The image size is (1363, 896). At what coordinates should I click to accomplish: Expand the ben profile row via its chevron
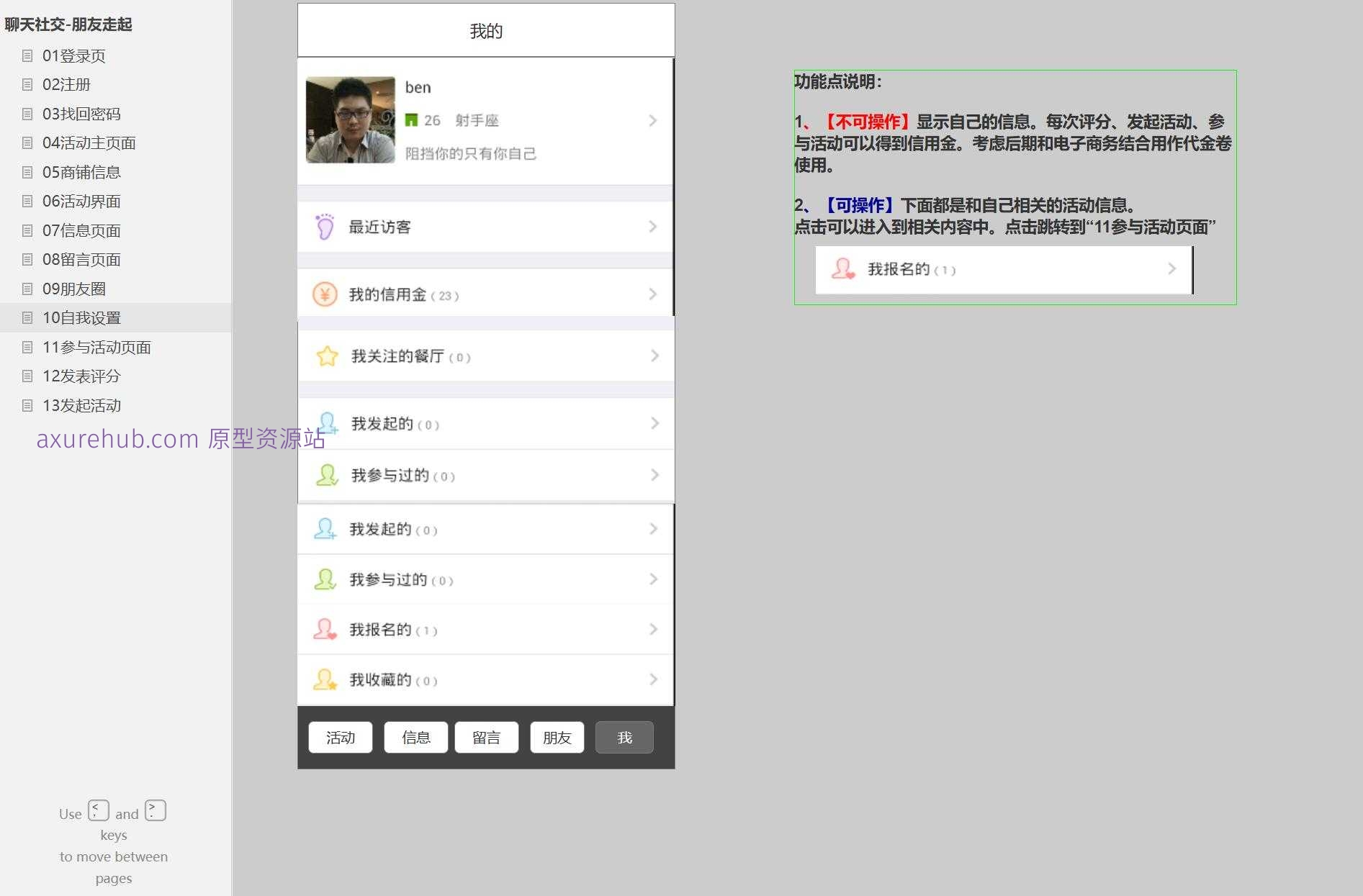(x=654, y=120)
